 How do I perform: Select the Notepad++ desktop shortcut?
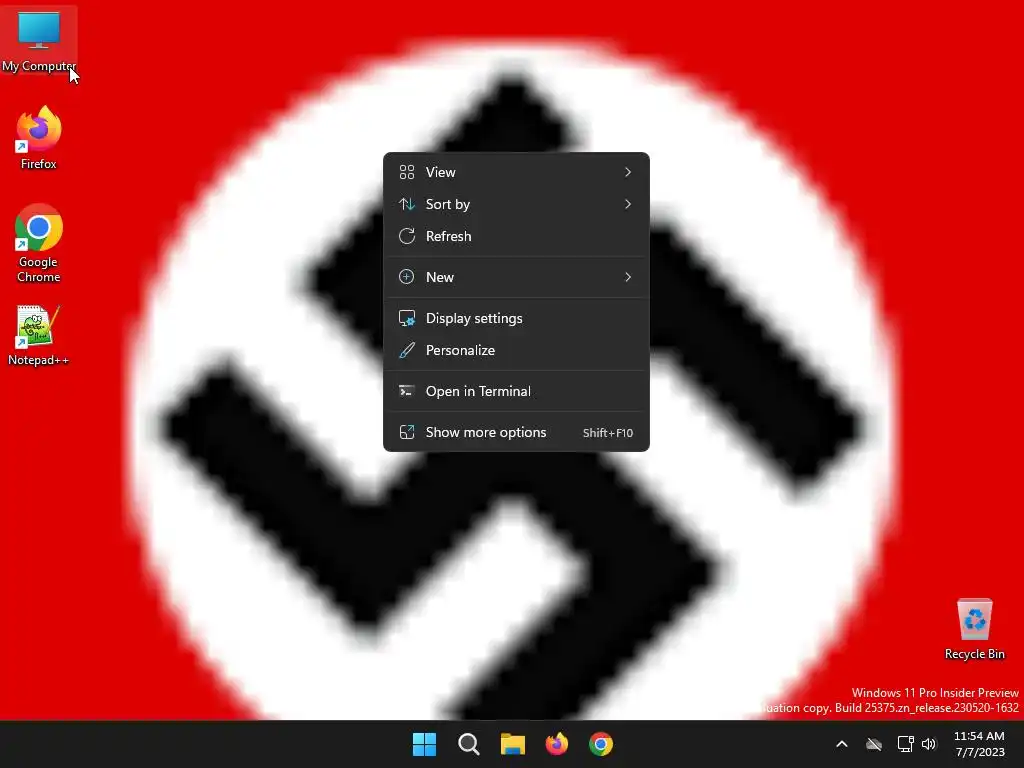coord(38,335)
